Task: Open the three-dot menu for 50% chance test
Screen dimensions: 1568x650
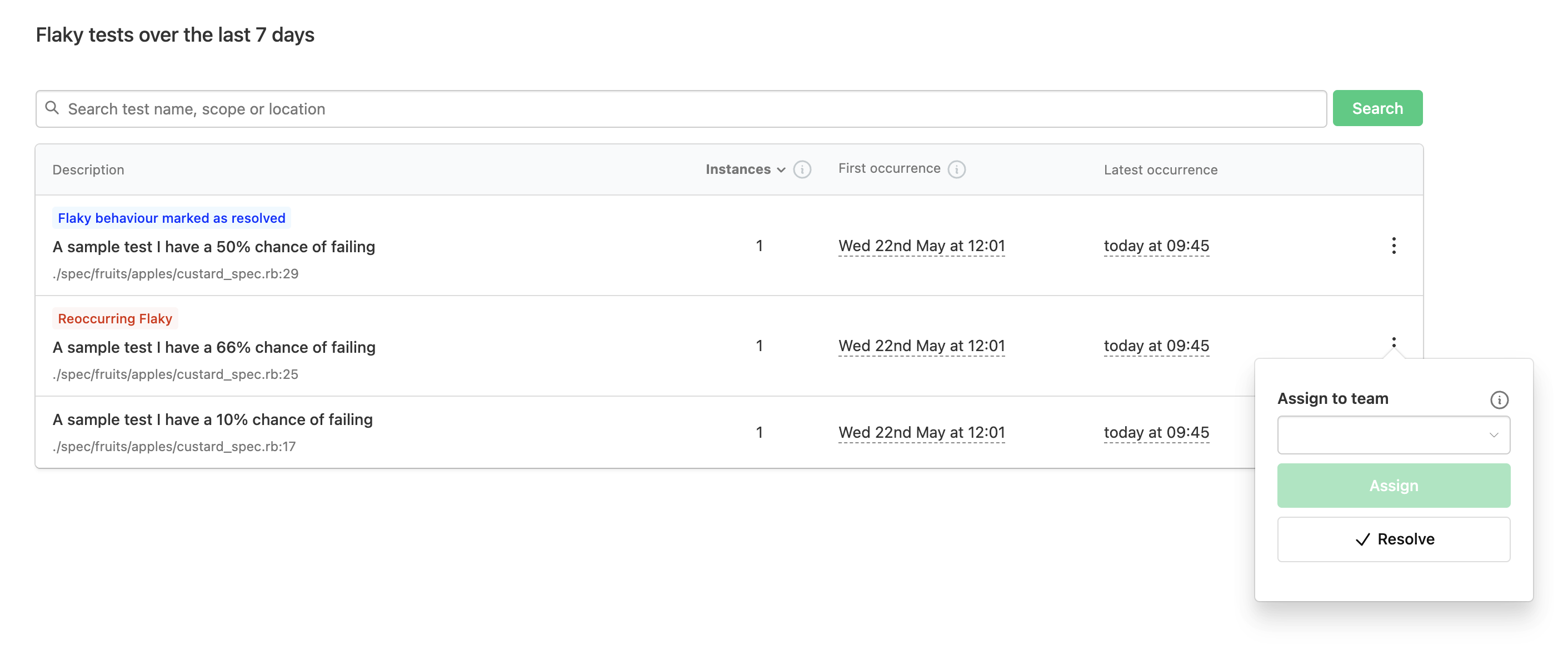Action: pos(1394,246)
